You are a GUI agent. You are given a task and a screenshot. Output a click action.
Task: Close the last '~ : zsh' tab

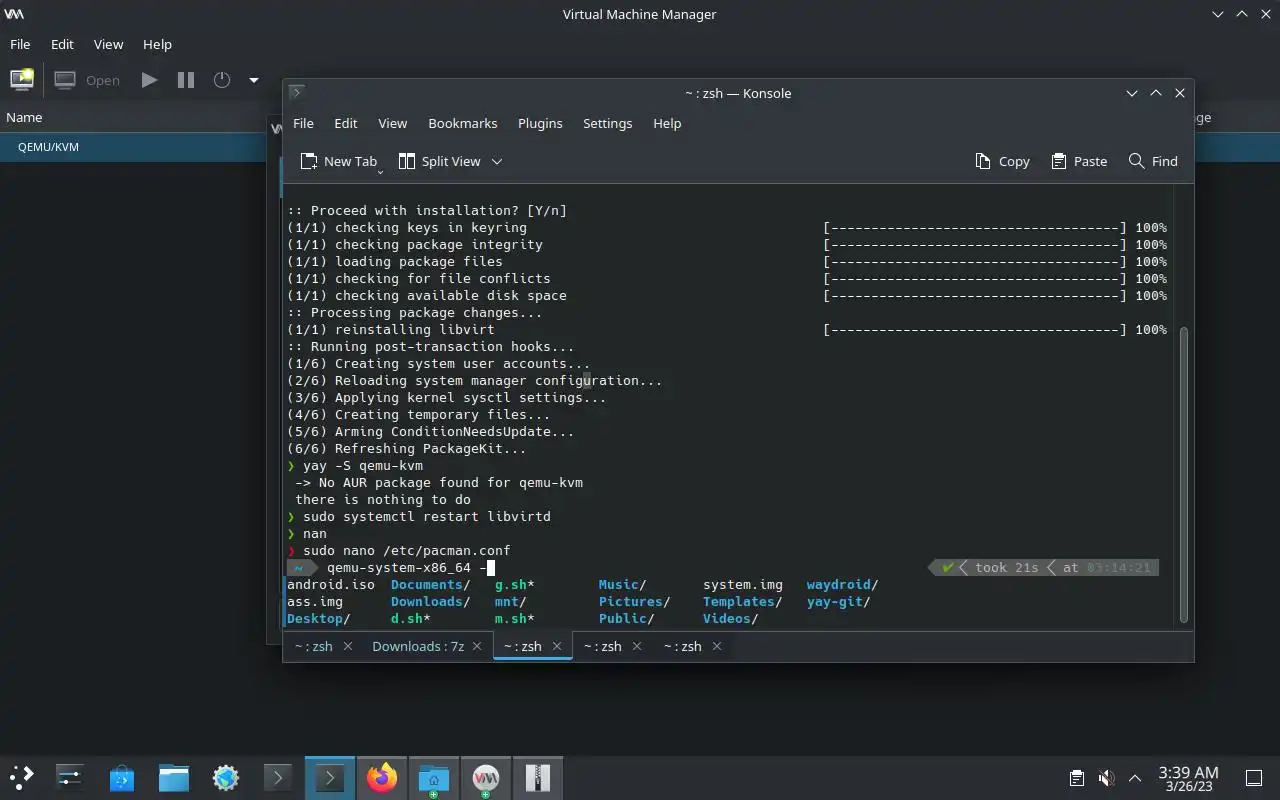pos(717,646)
